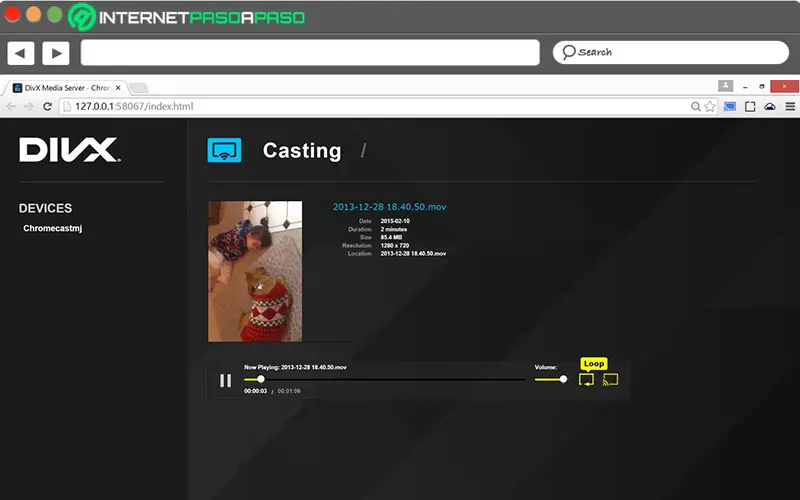800x500 pixels.
Task: Go forward in Chrome's toolbar
Action: (x=29, y=106)
